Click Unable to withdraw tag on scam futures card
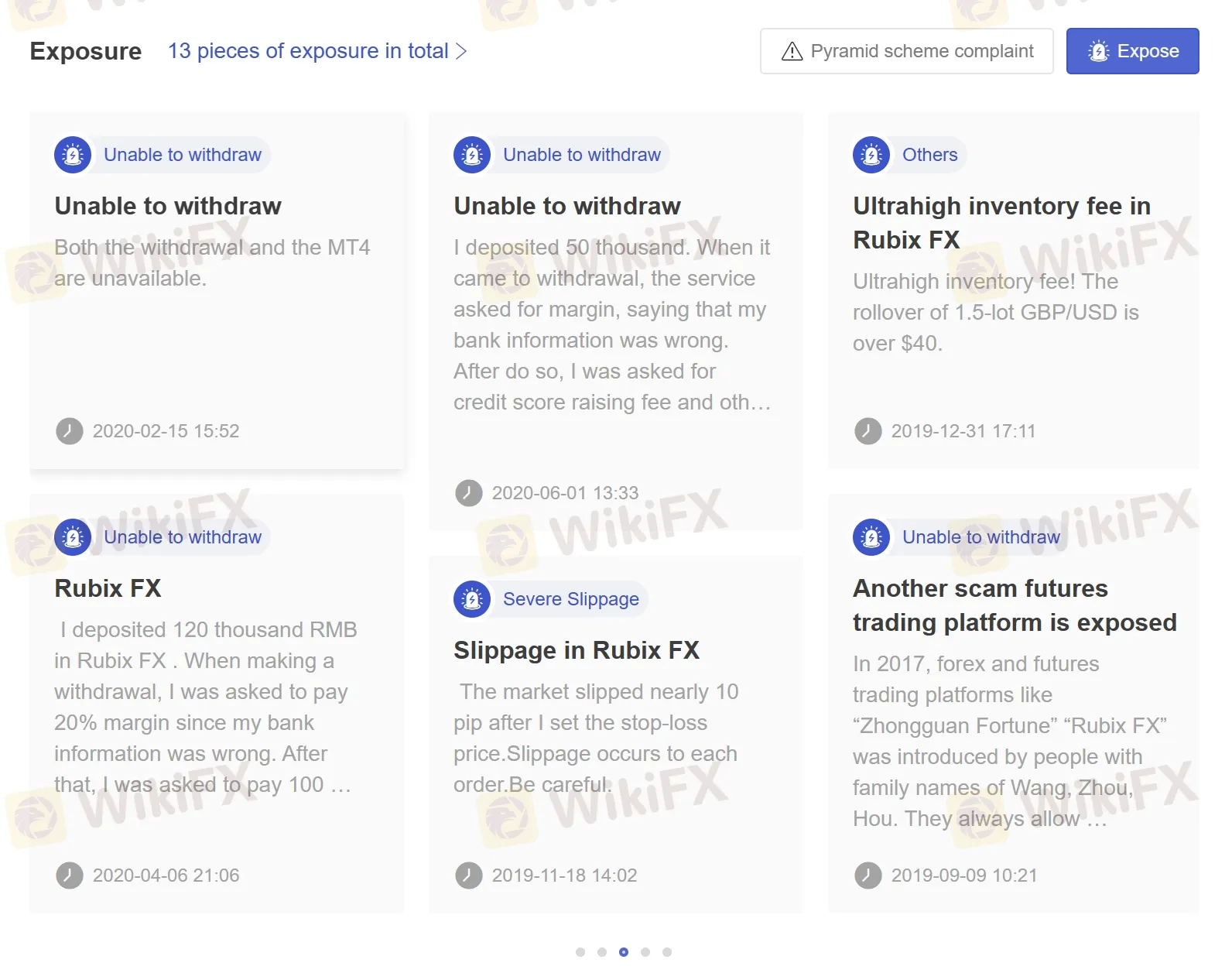 981,537
